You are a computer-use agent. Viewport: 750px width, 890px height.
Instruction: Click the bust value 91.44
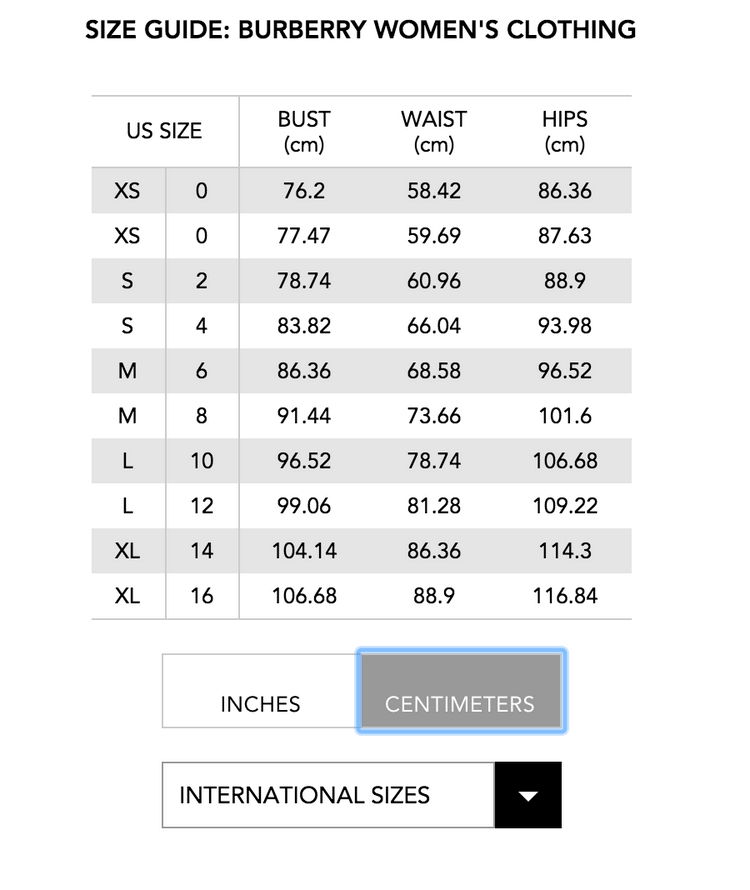(x=304, y=416)
